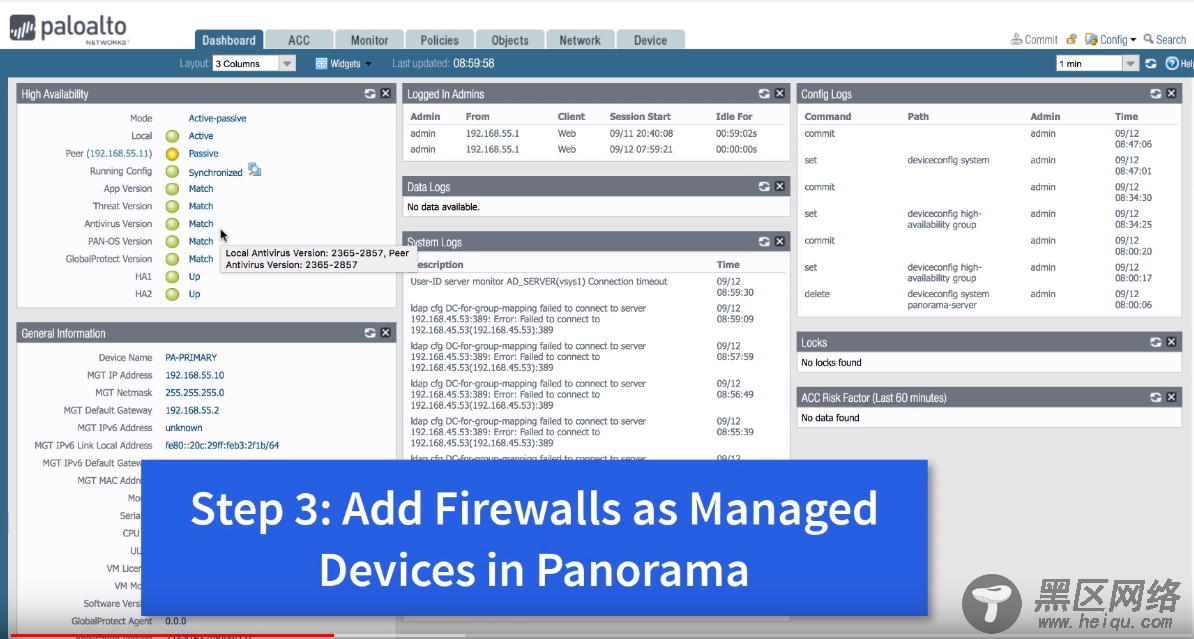Screen dimensions: 1194x639
Task: Refresh the Locks widget
Action: point(1156,343)
